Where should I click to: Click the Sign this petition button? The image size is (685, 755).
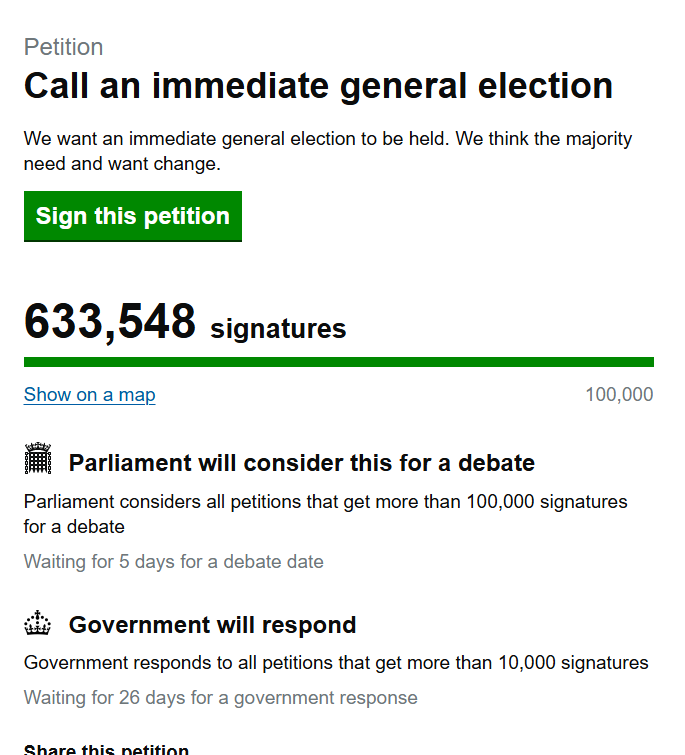tap(133, 216)
